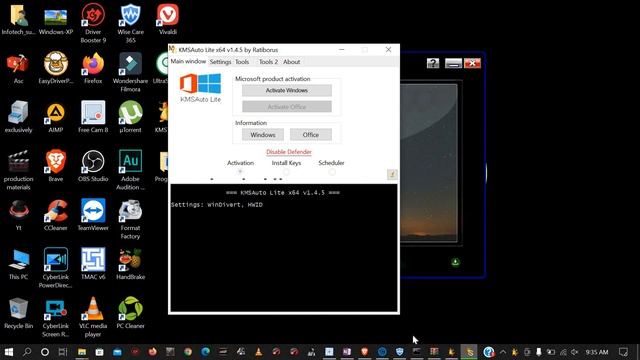Click the green download icon in background window
Viewport: 640px width, 360px height.
click(456, 262)
